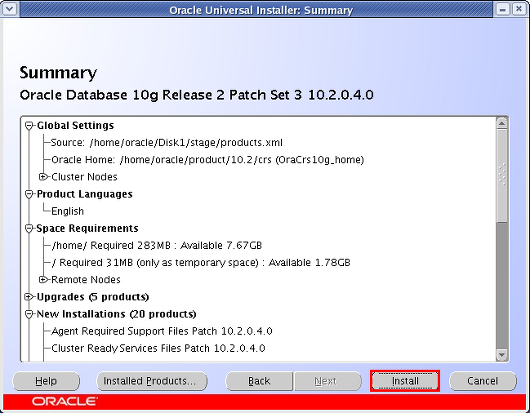Close the Oracle Universal Installer window
The image size is (530, 413).
pos(519,9)
